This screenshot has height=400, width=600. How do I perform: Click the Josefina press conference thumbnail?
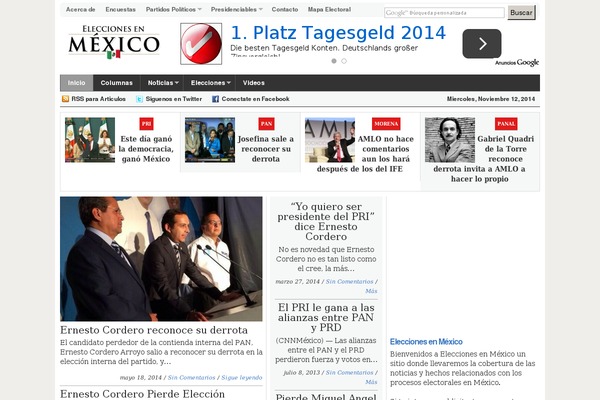click(x=210, y=140)
